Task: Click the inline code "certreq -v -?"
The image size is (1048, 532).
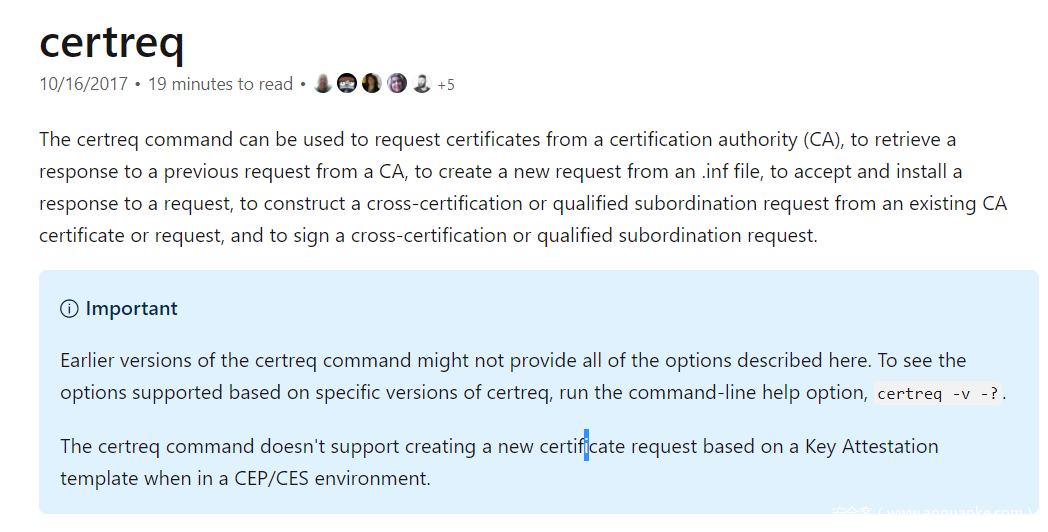Action: tap(938, 393)
